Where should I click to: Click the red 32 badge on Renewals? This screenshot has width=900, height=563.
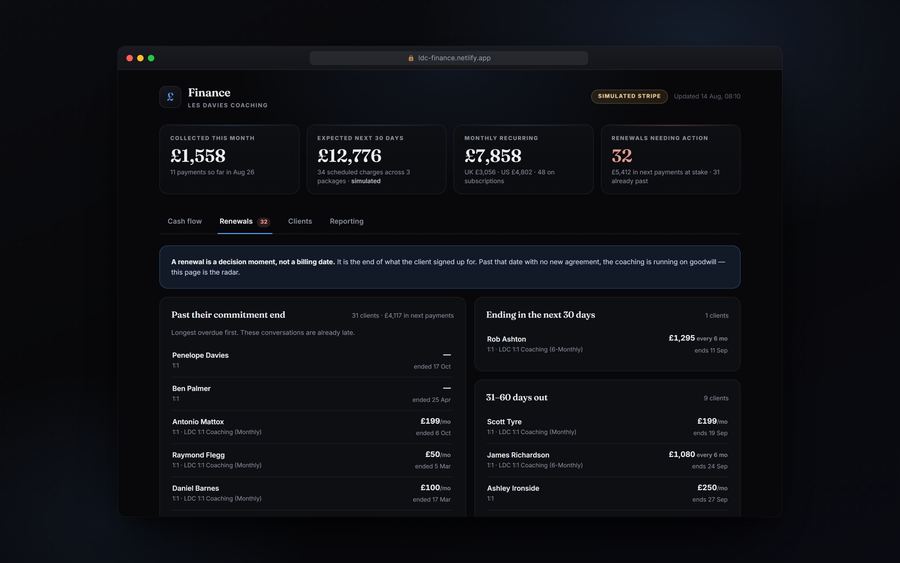[x=263, y=222]
